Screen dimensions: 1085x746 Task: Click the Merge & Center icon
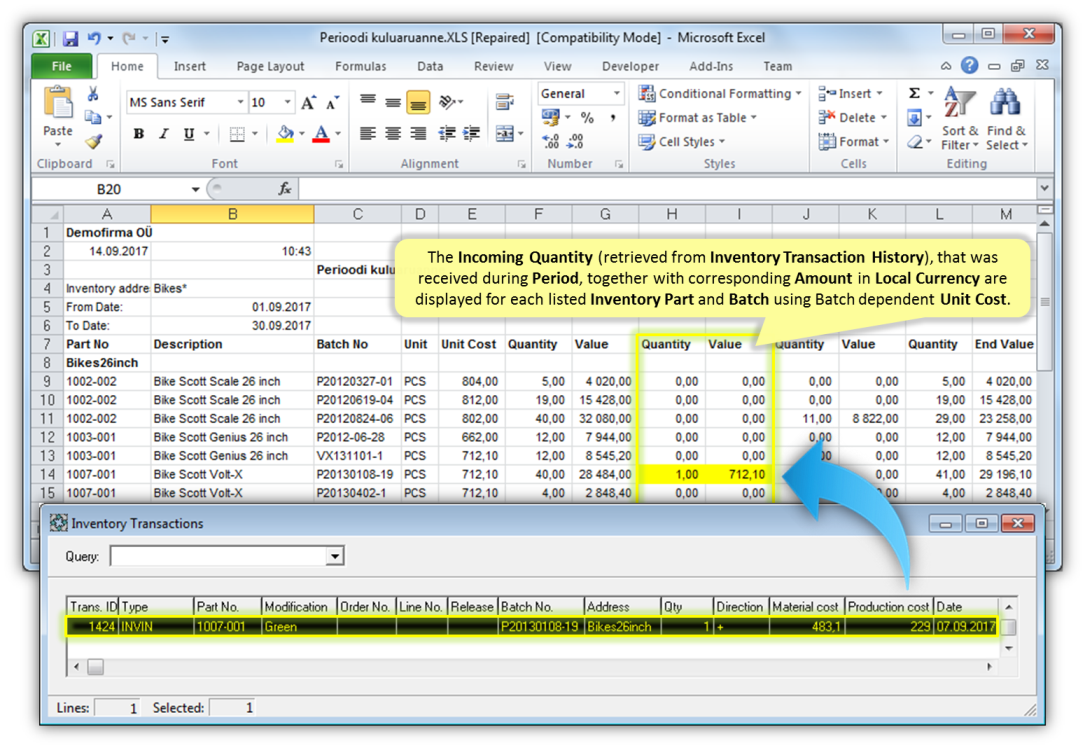tap(505, 134)
